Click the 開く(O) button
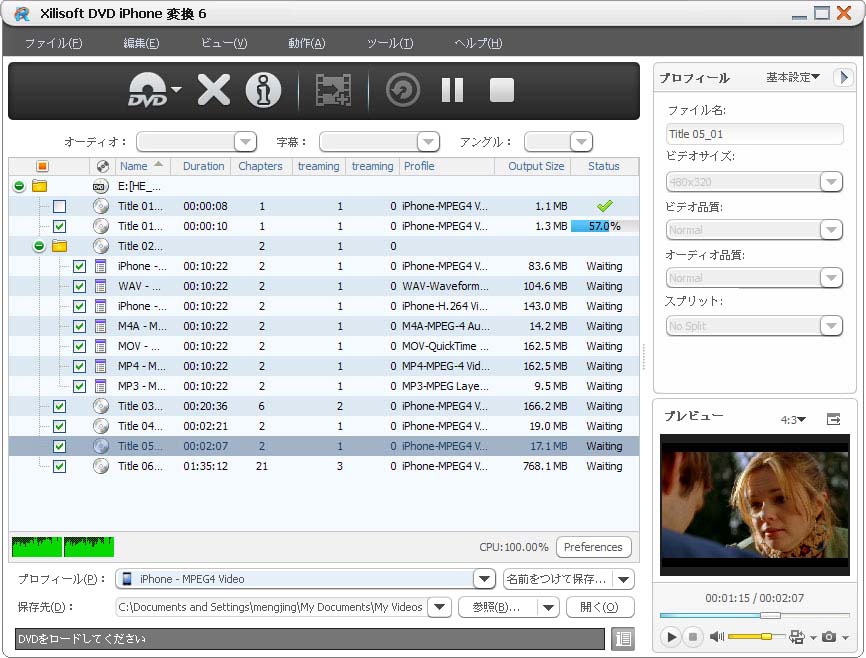 coord(600,607)
